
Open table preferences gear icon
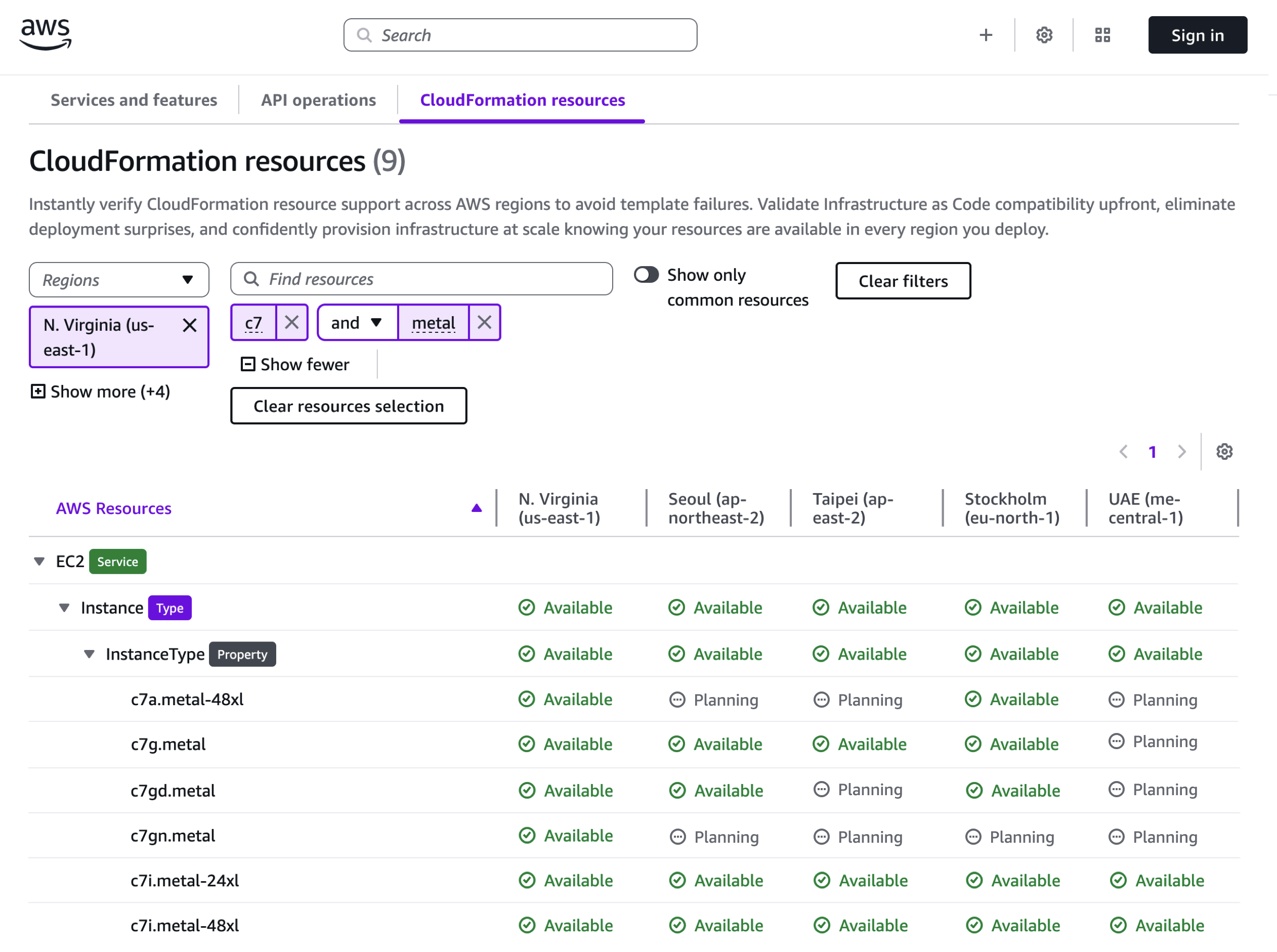(1224, 452)
